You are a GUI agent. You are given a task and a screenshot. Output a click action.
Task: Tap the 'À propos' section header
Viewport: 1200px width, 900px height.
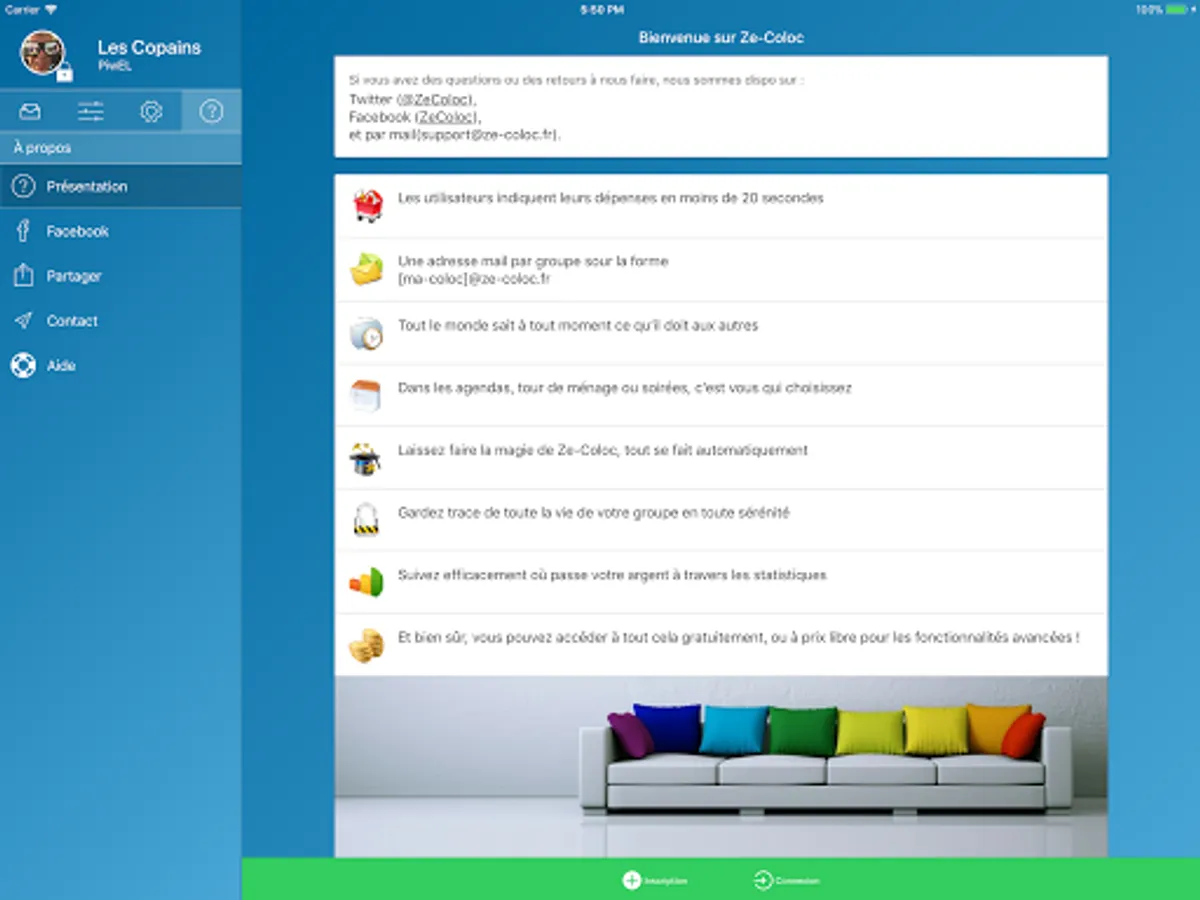(x=42, y=148)
